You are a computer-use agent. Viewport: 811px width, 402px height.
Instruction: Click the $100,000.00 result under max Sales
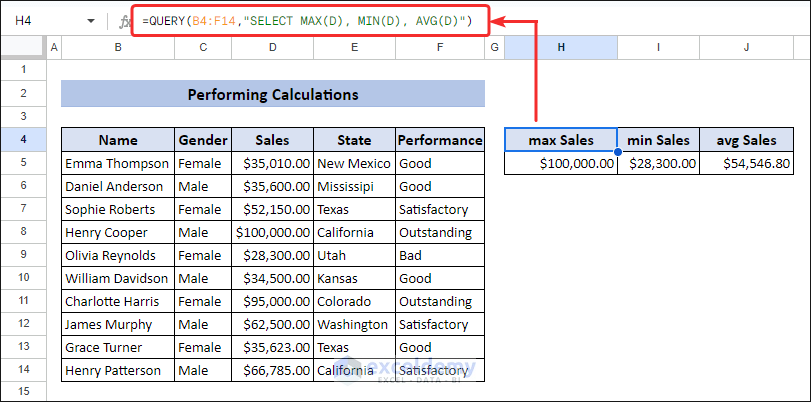point(561,163)
